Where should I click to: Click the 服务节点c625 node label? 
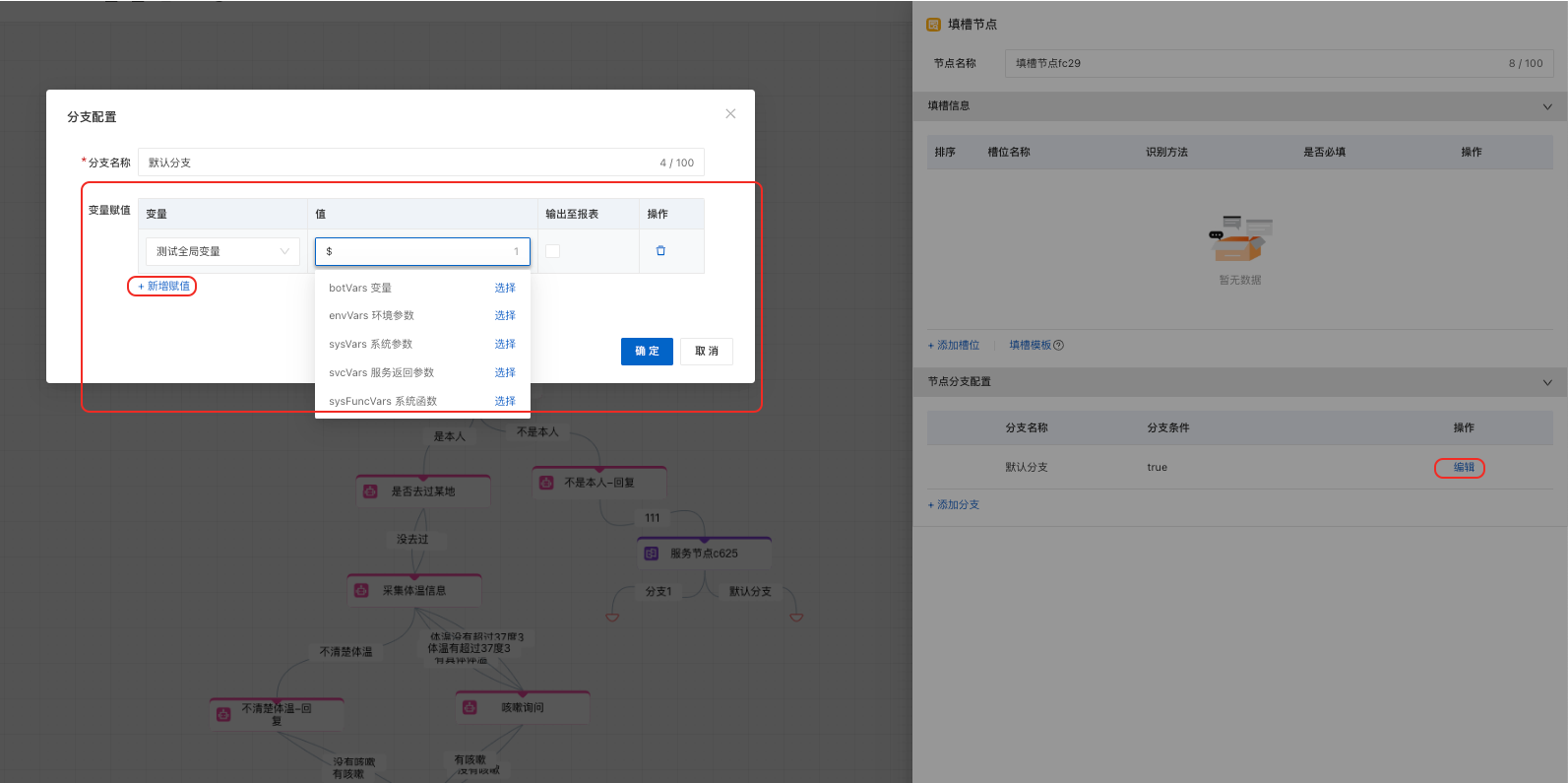[x=704, y=554]
